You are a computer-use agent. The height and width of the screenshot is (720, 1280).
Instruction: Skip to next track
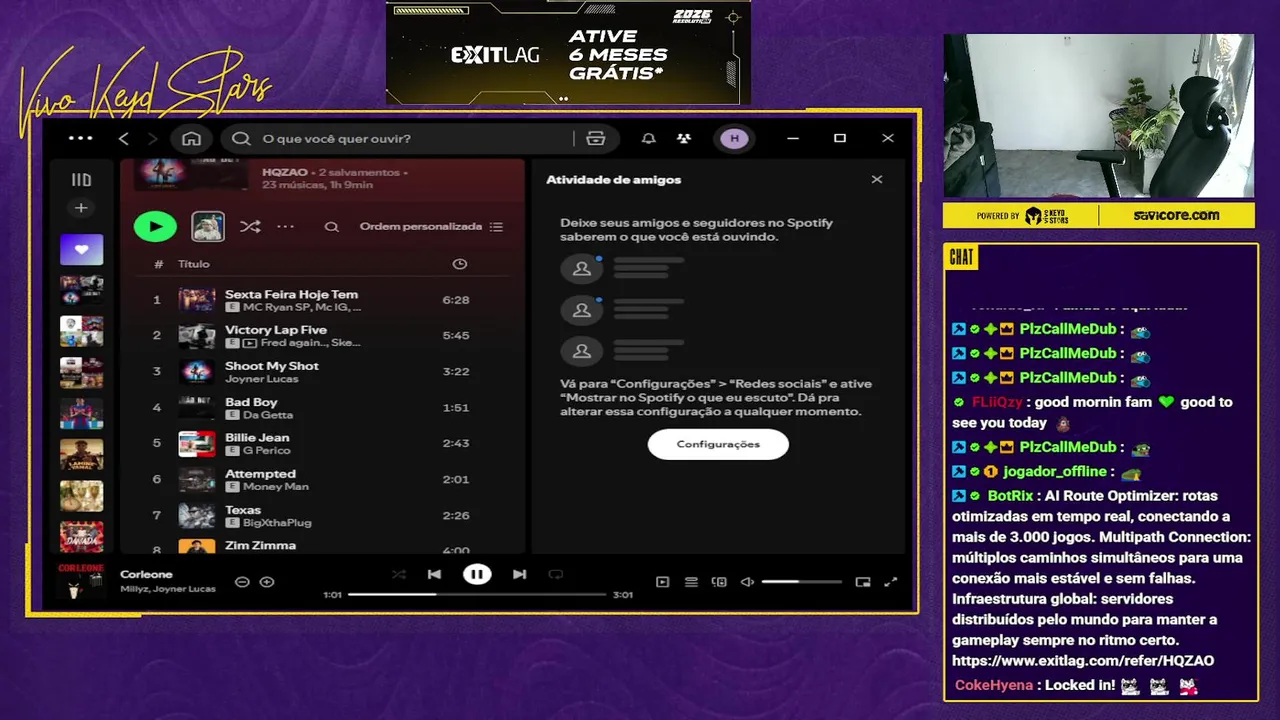pyautogui.click(x=519, y=574)
